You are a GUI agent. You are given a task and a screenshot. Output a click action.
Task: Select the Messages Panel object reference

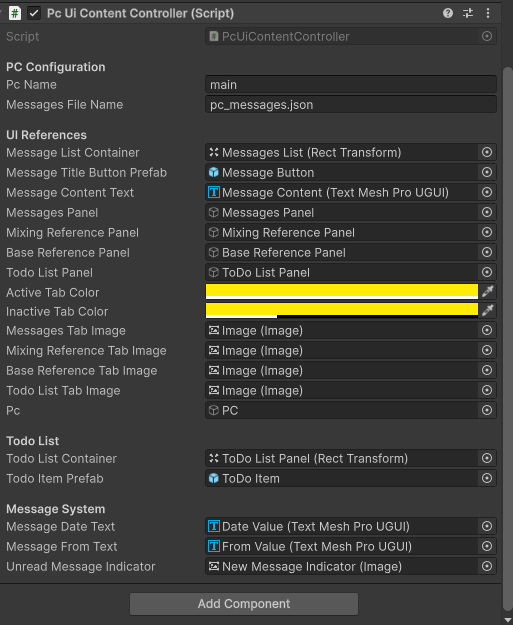(342, 212)
